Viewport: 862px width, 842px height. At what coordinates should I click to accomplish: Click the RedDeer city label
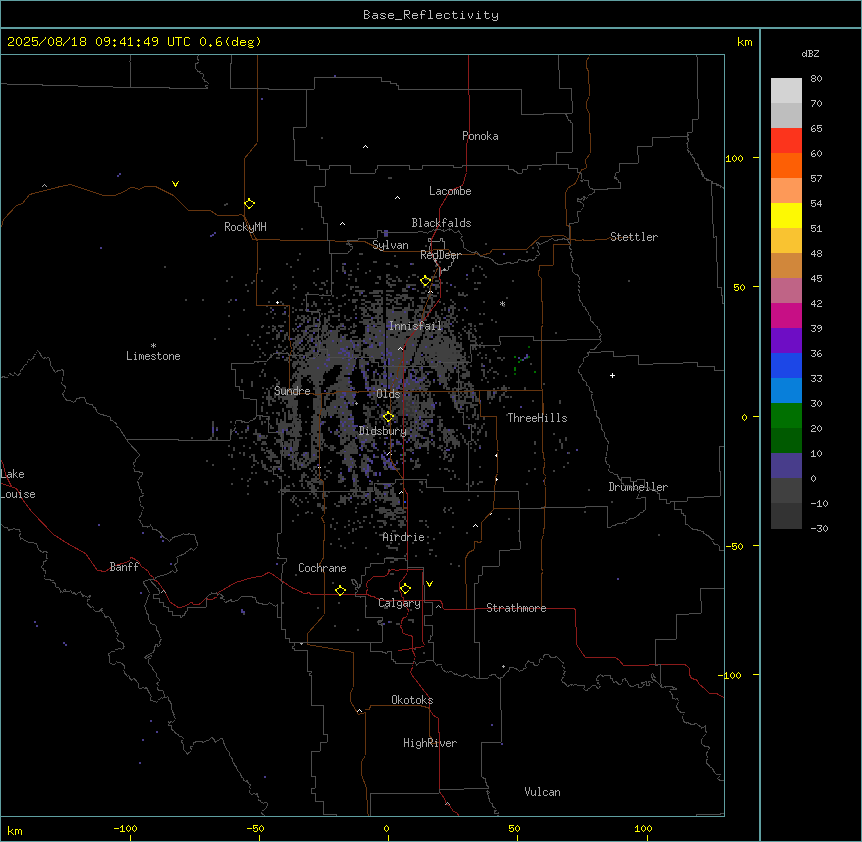point(440,255)
